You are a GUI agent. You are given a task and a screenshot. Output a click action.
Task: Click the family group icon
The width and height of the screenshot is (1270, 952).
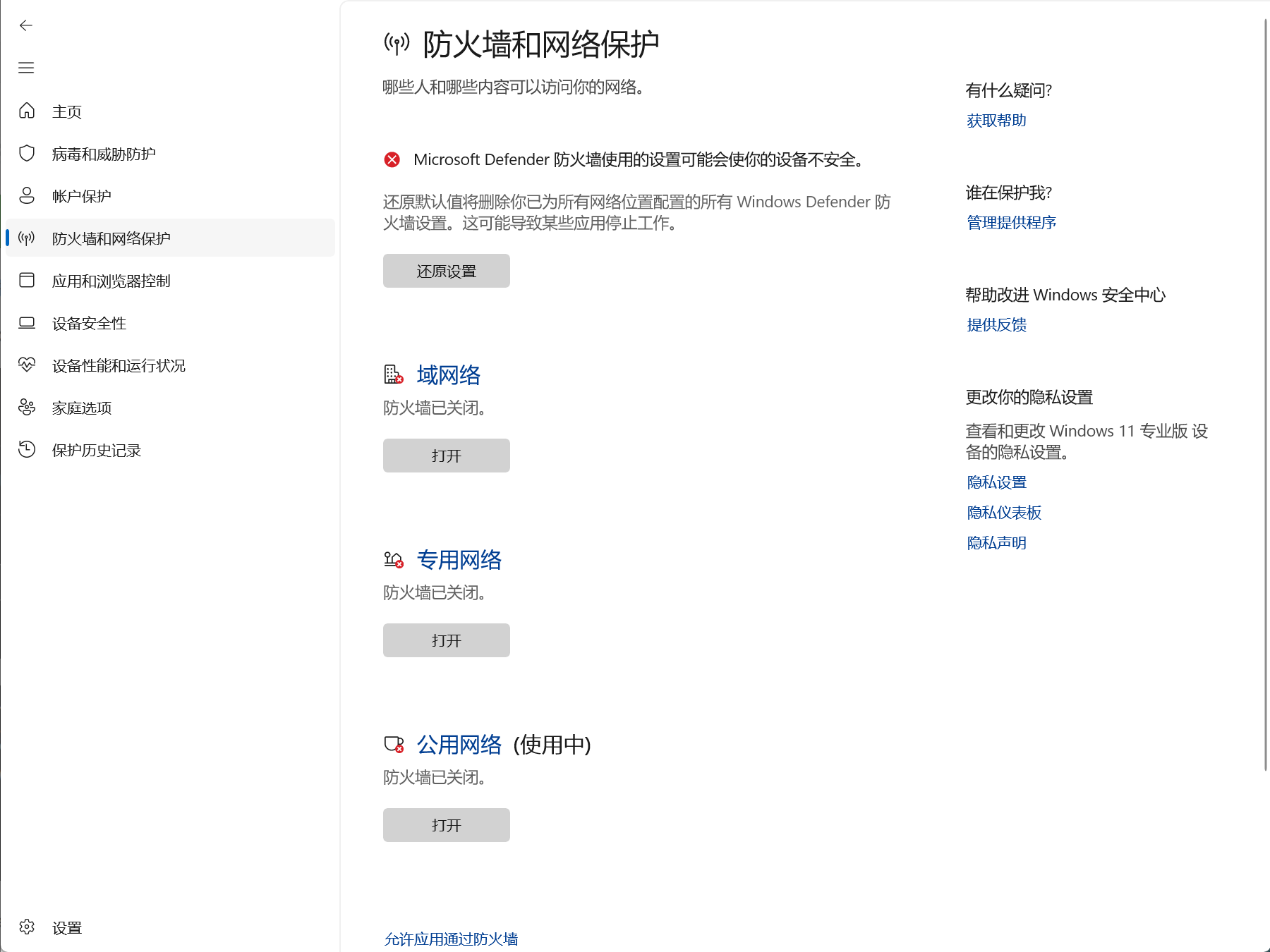pos(27,407)
